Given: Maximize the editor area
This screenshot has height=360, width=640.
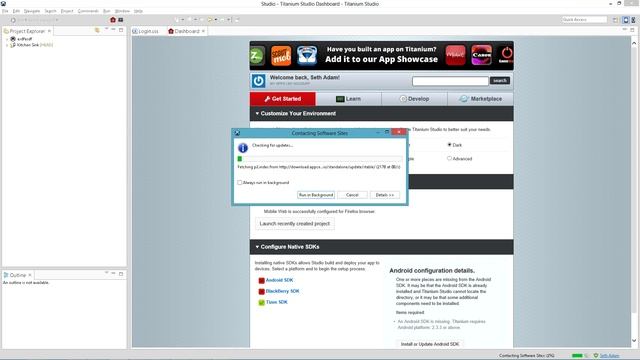Looking at the screenshot, I should click(632, 30).
